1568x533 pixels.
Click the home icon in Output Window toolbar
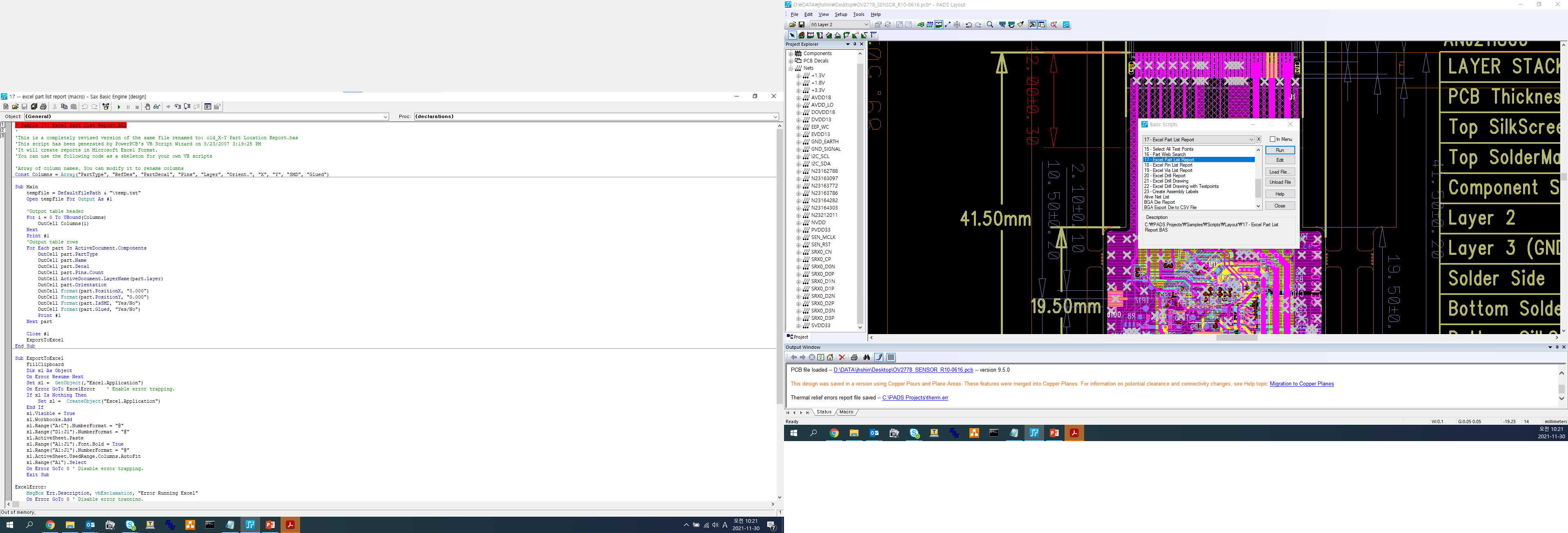[830, 357]
